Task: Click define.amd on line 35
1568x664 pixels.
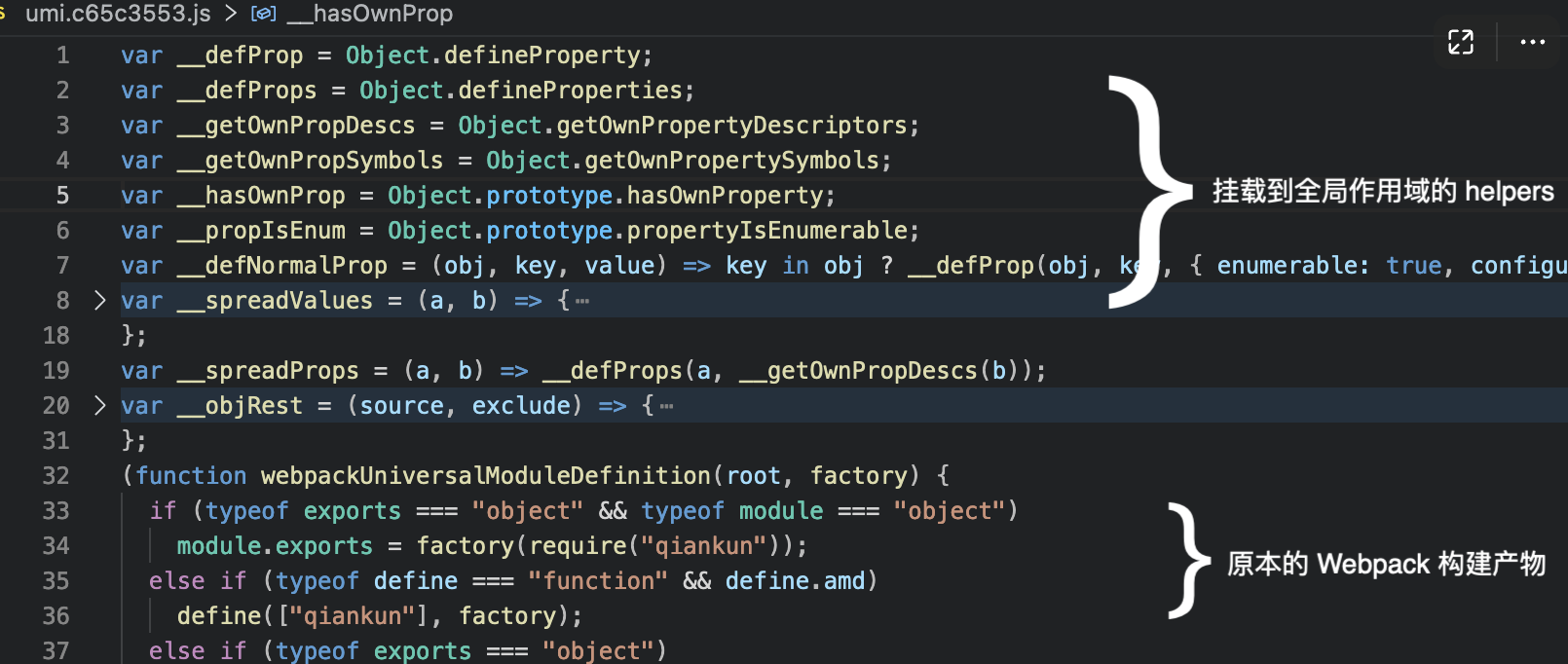Action: [795, 581]
